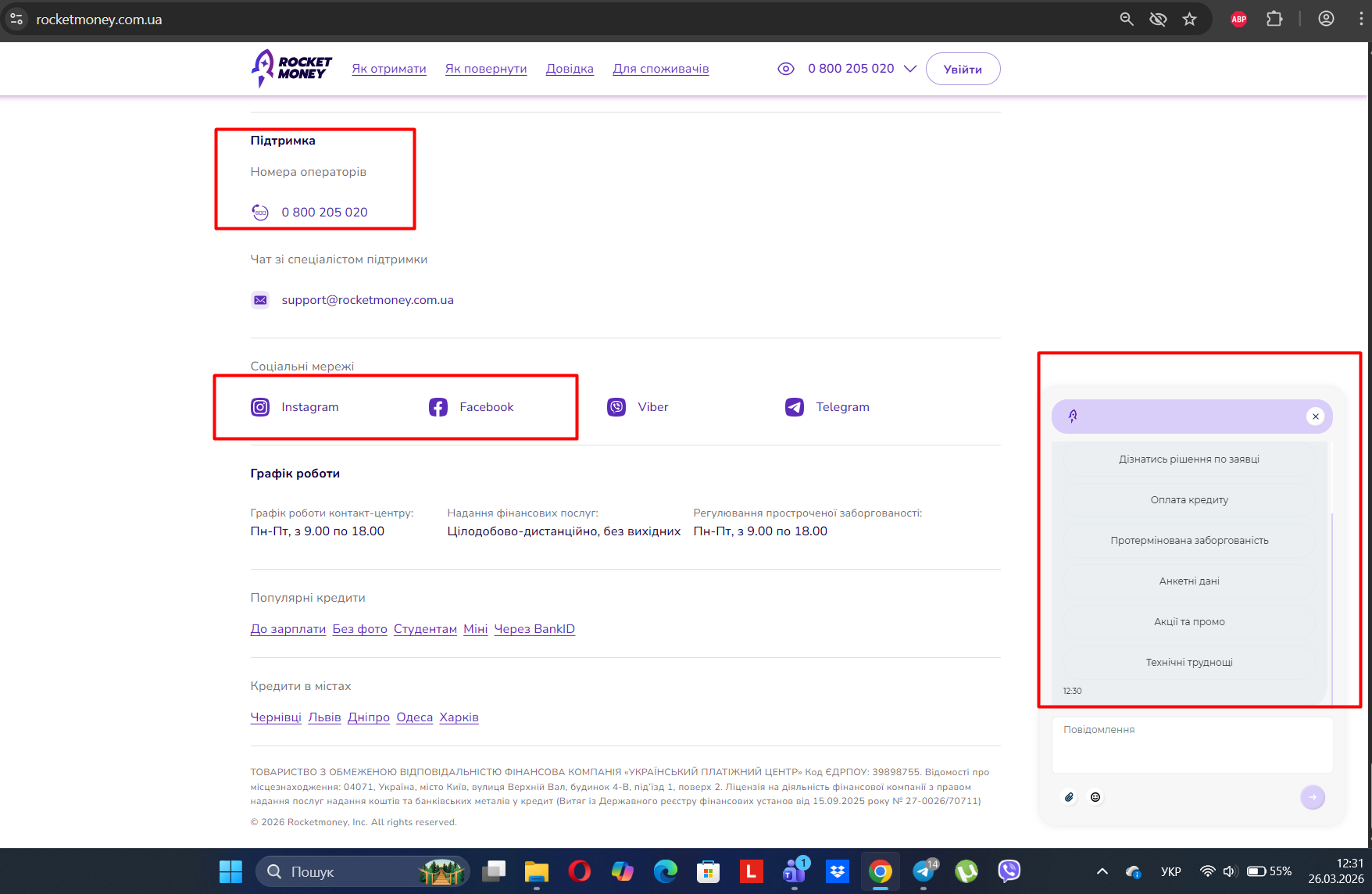Open the emoji picker in chat
This screenshot has height=894, width=1372.
(1095, 797)
